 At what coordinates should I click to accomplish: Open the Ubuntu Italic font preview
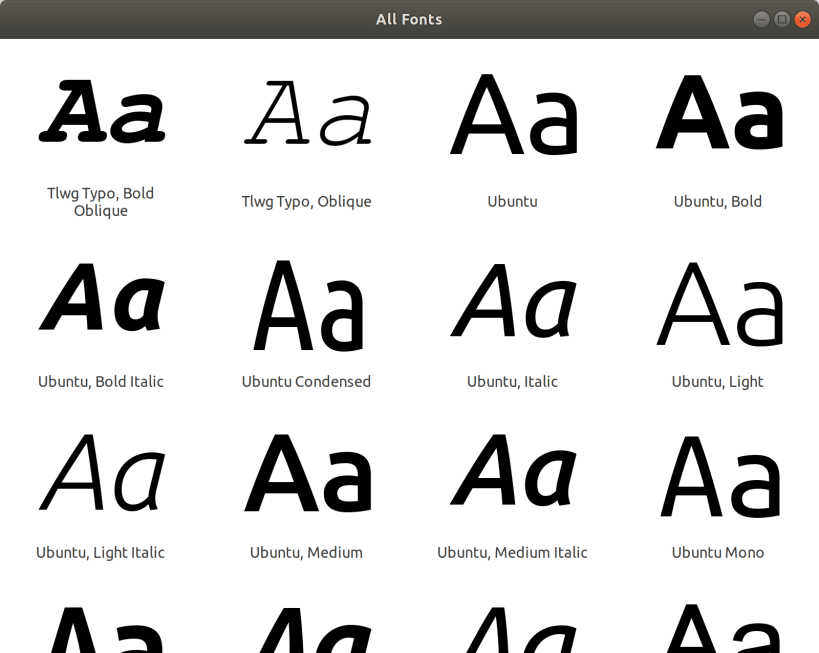(513, 300)
